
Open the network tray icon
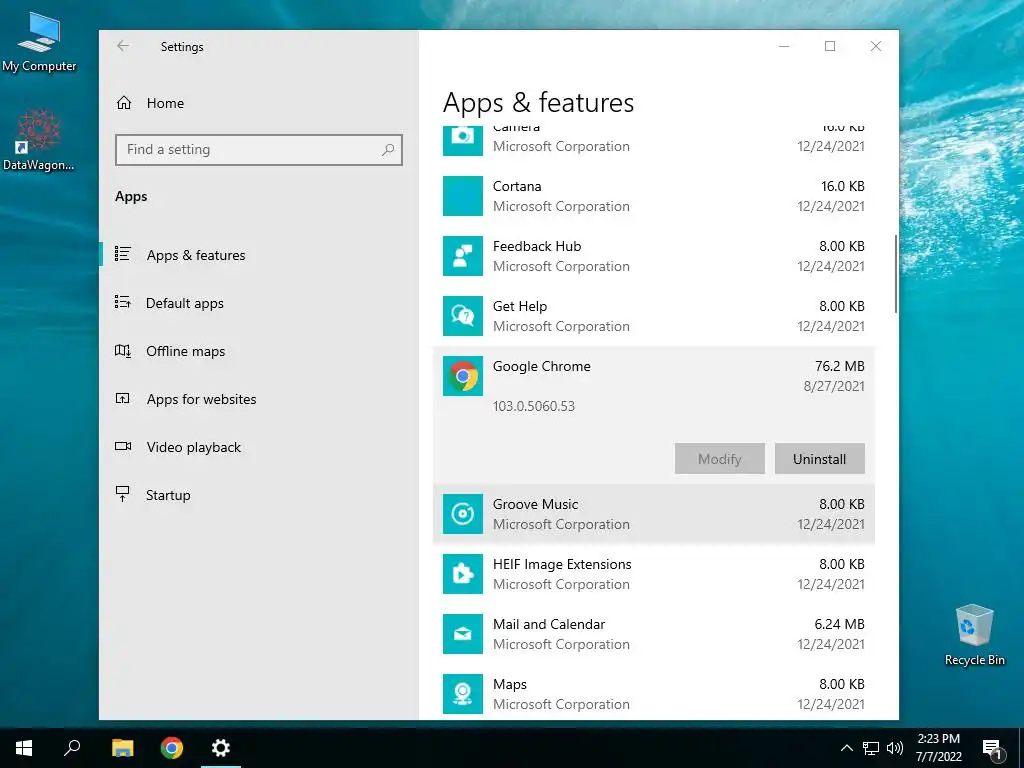pyautogui.click(x=871, y=748)
